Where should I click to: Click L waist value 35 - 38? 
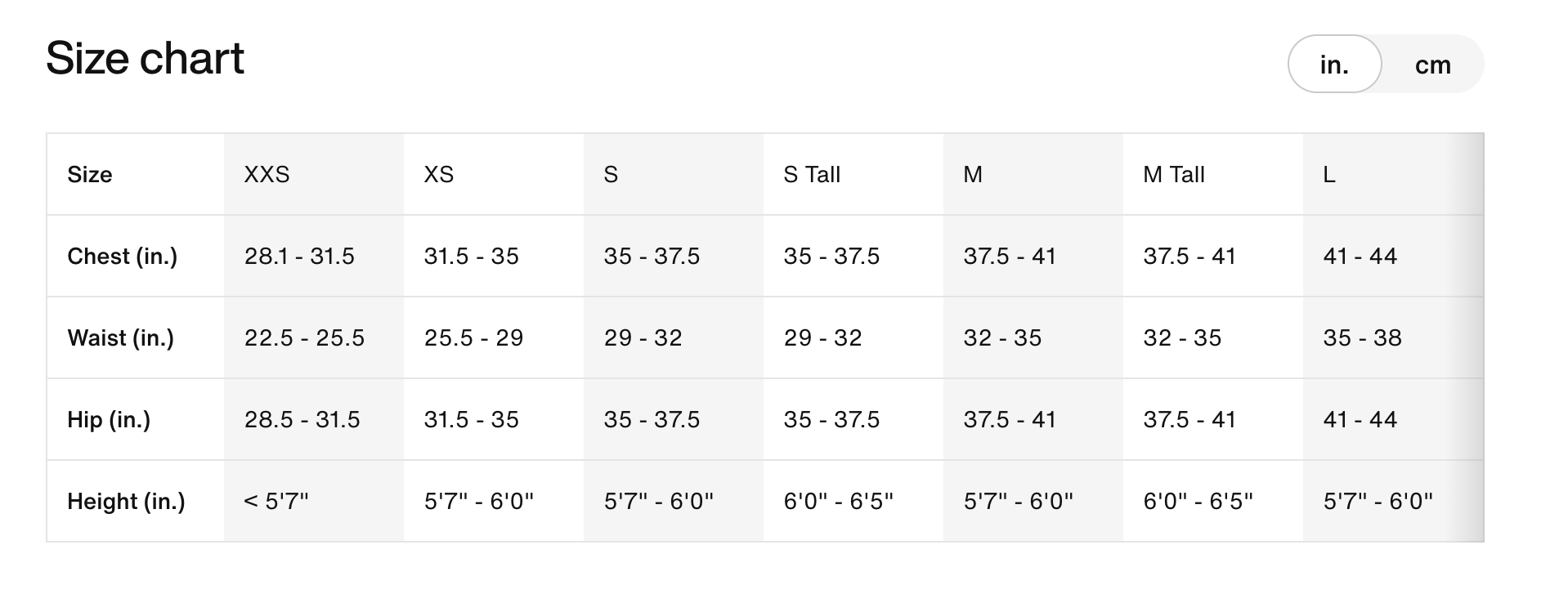click(x=1362, y=337)
